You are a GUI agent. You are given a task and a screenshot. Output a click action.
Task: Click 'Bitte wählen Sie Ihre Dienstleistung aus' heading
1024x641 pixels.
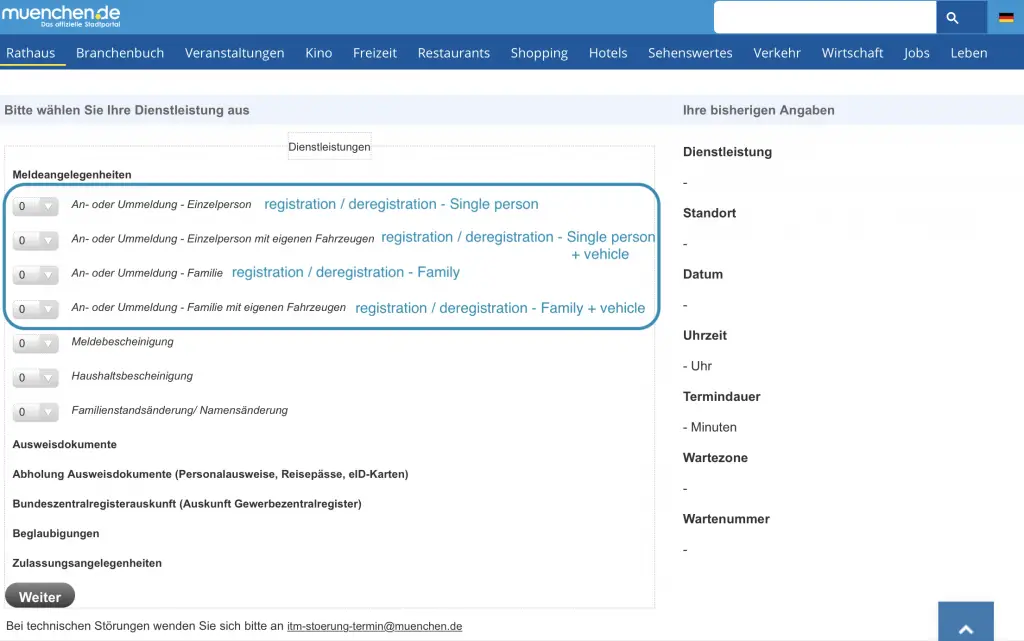[x=127, y=110]
